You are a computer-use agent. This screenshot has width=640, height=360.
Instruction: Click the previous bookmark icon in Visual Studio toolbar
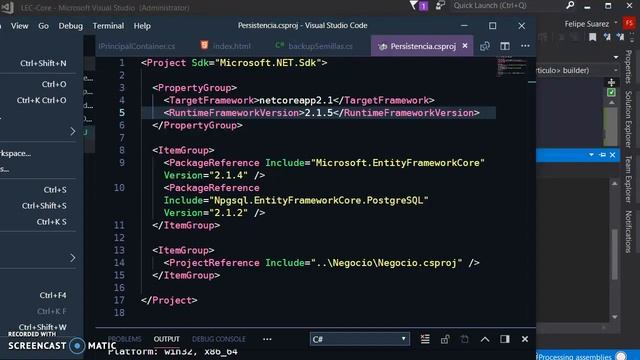607,37
